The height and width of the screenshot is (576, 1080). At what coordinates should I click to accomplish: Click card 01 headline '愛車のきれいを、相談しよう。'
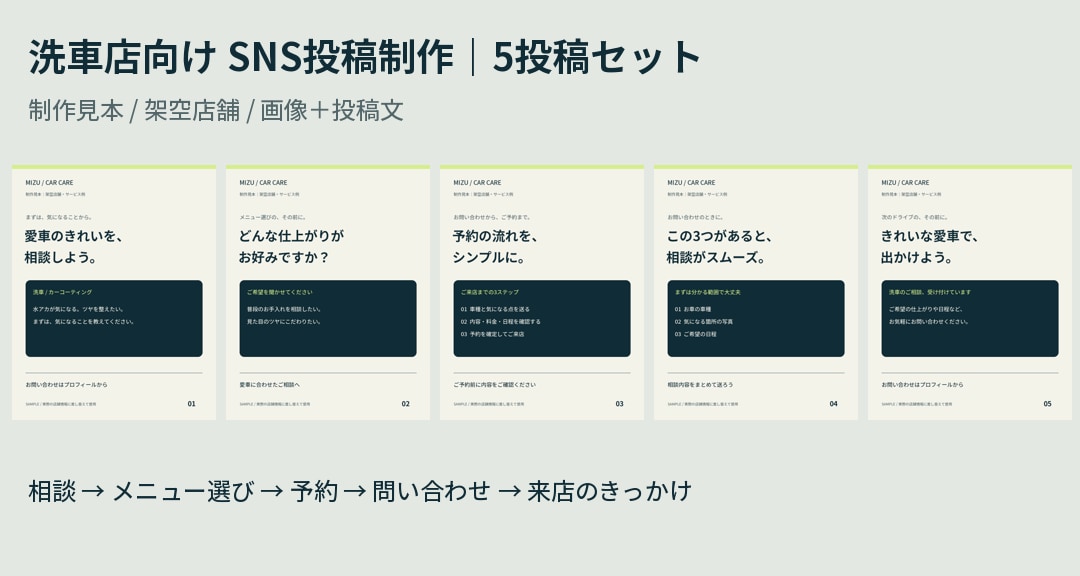(x=74, y=247)
